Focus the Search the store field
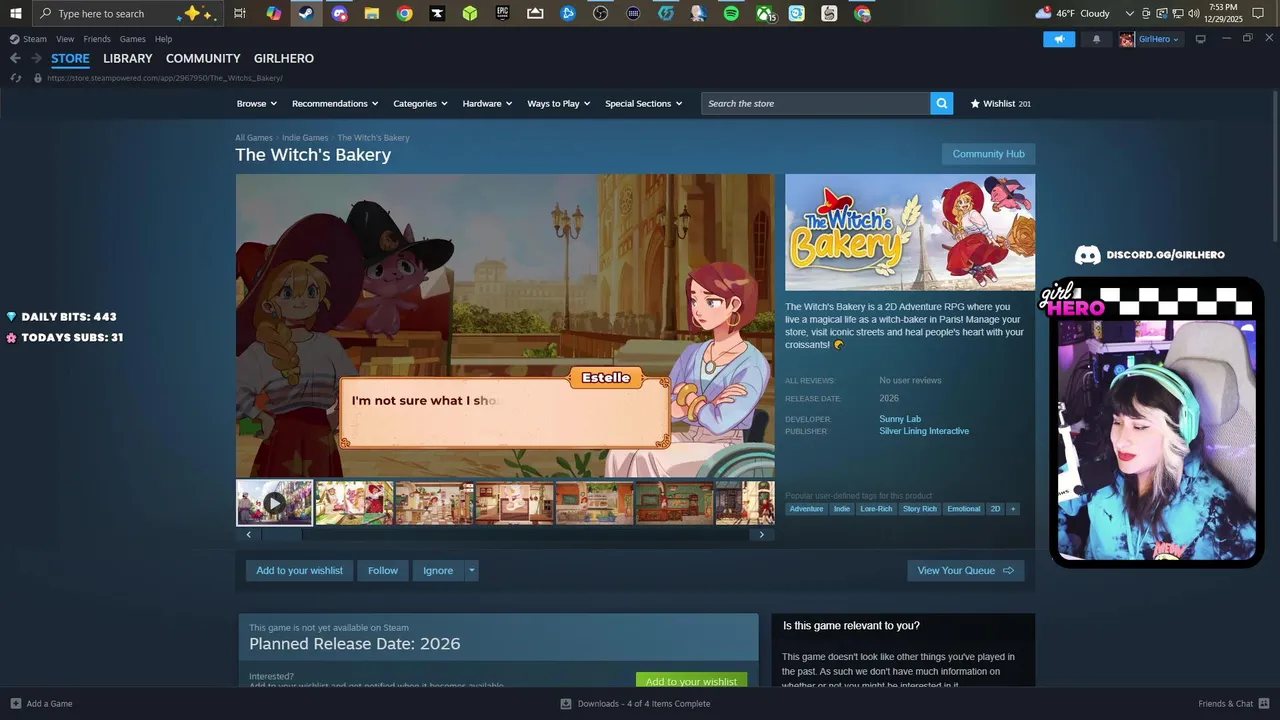The width and height of the screenshot is (1280, 720). point(816,103)
